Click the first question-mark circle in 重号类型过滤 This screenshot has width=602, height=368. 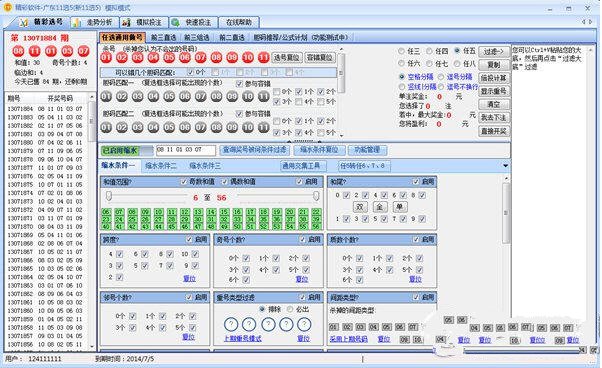(x=231, y=324)
